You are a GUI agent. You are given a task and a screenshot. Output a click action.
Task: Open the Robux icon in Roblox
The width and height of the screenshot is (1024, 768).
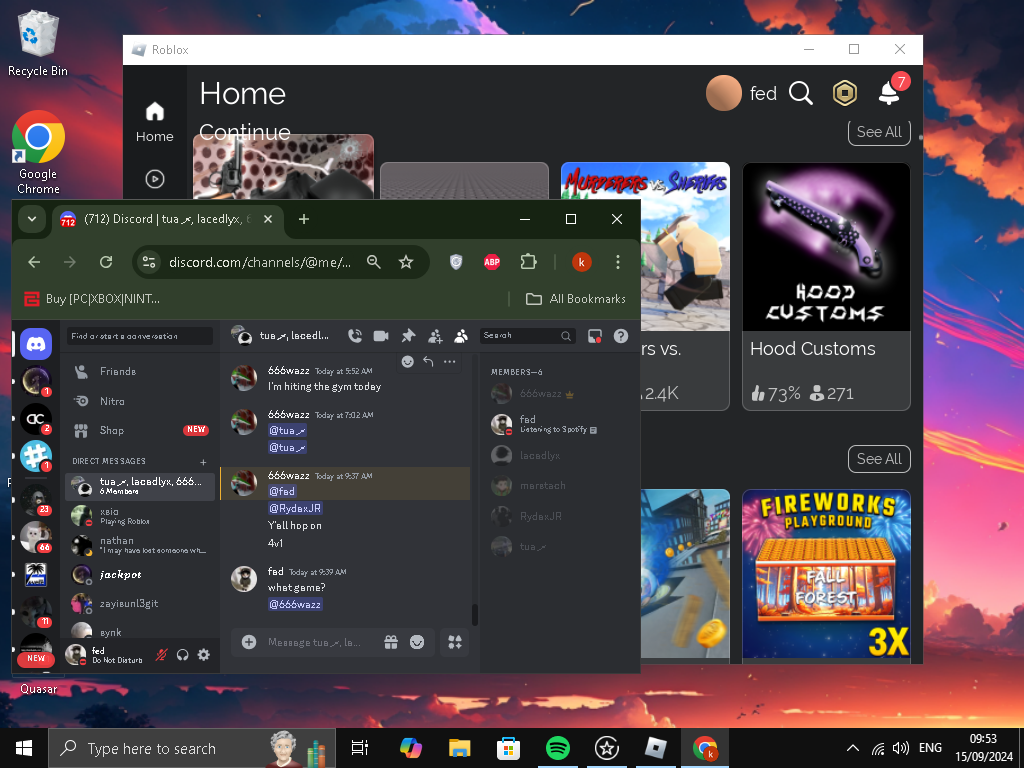[844, 93]
